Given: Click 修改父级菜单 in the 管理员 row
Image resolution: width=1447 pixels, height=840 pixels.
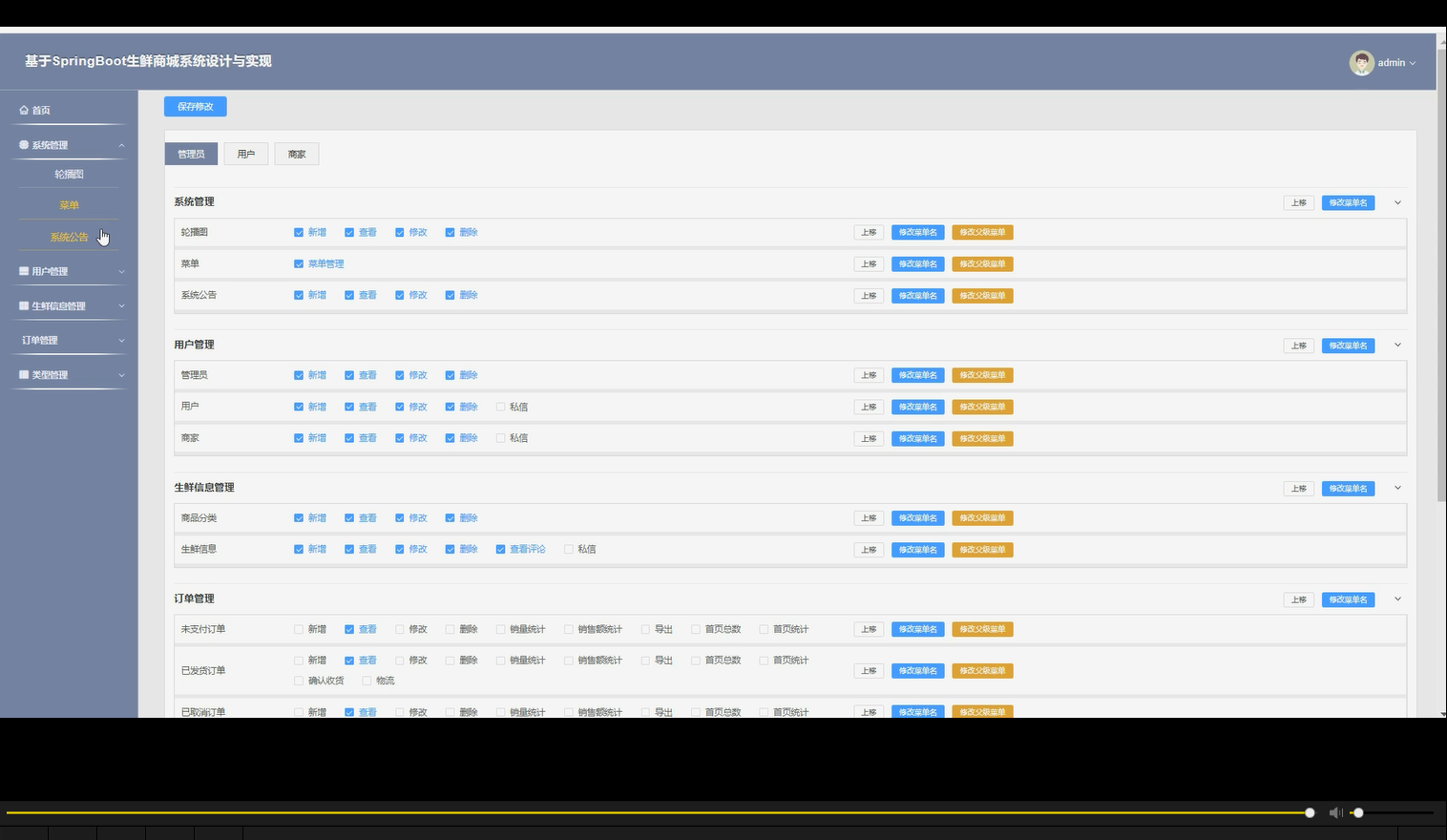Looking at the screenshot, I should point(982,375).
